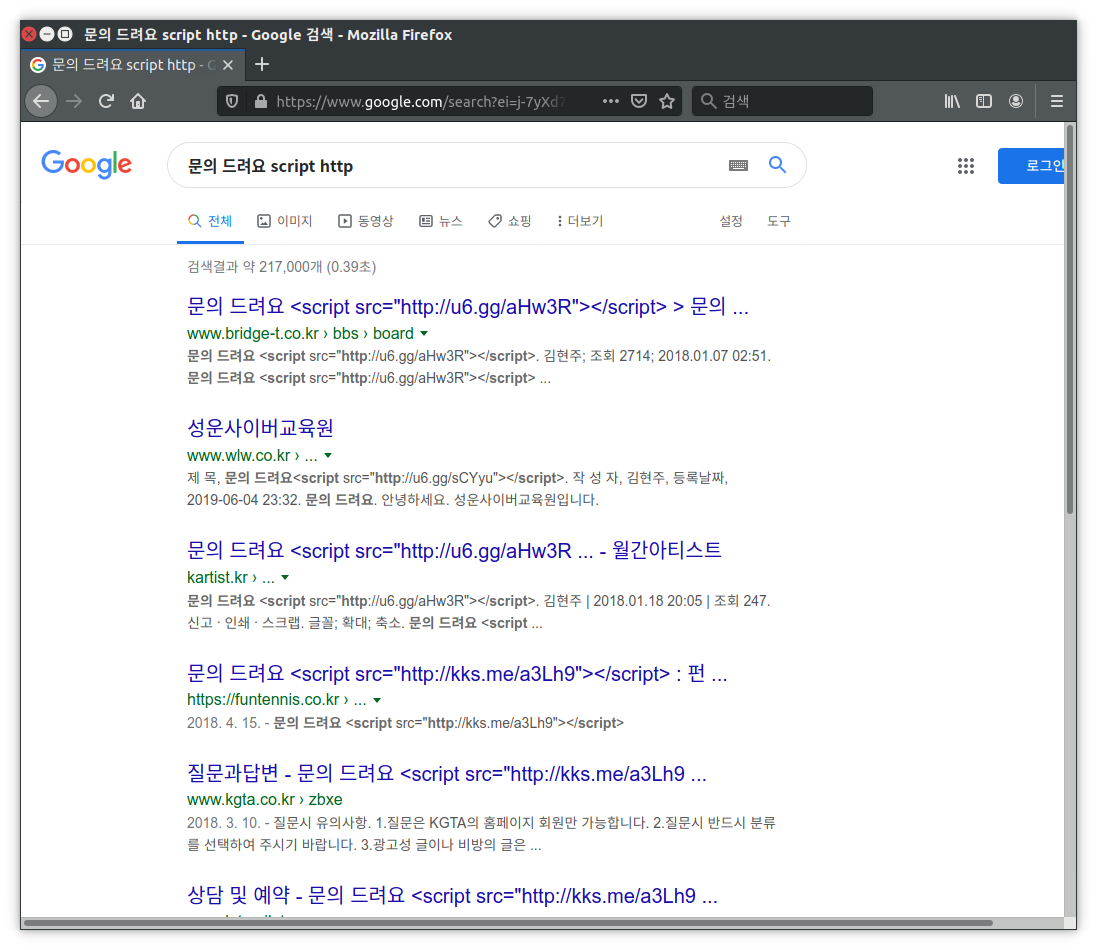Image resolution: width=1097 pixels, height=950 pixels.
Task: Open Google on-screen keyboard icon
Action: [x=738, y=166]
